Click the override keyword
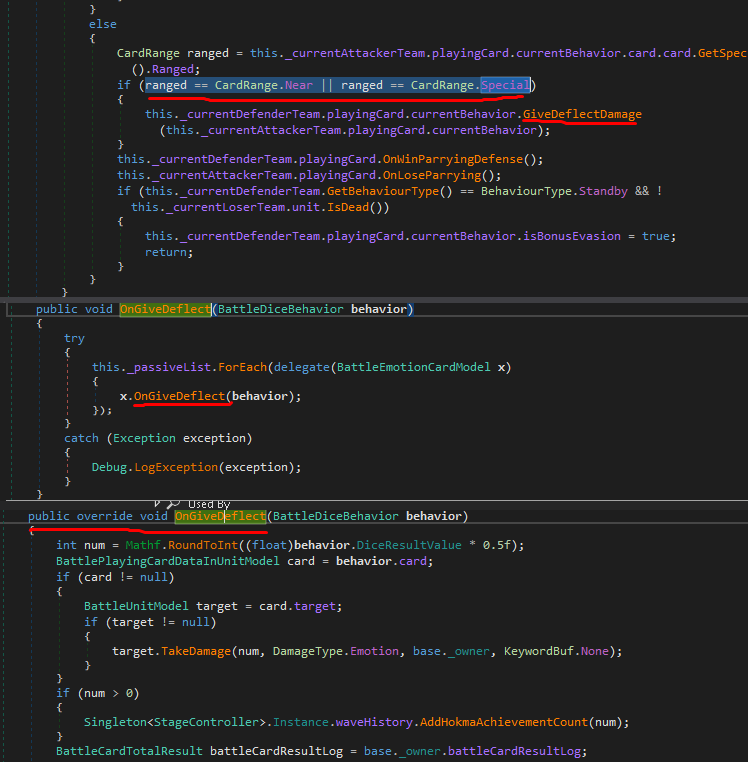 coord(104,516)
